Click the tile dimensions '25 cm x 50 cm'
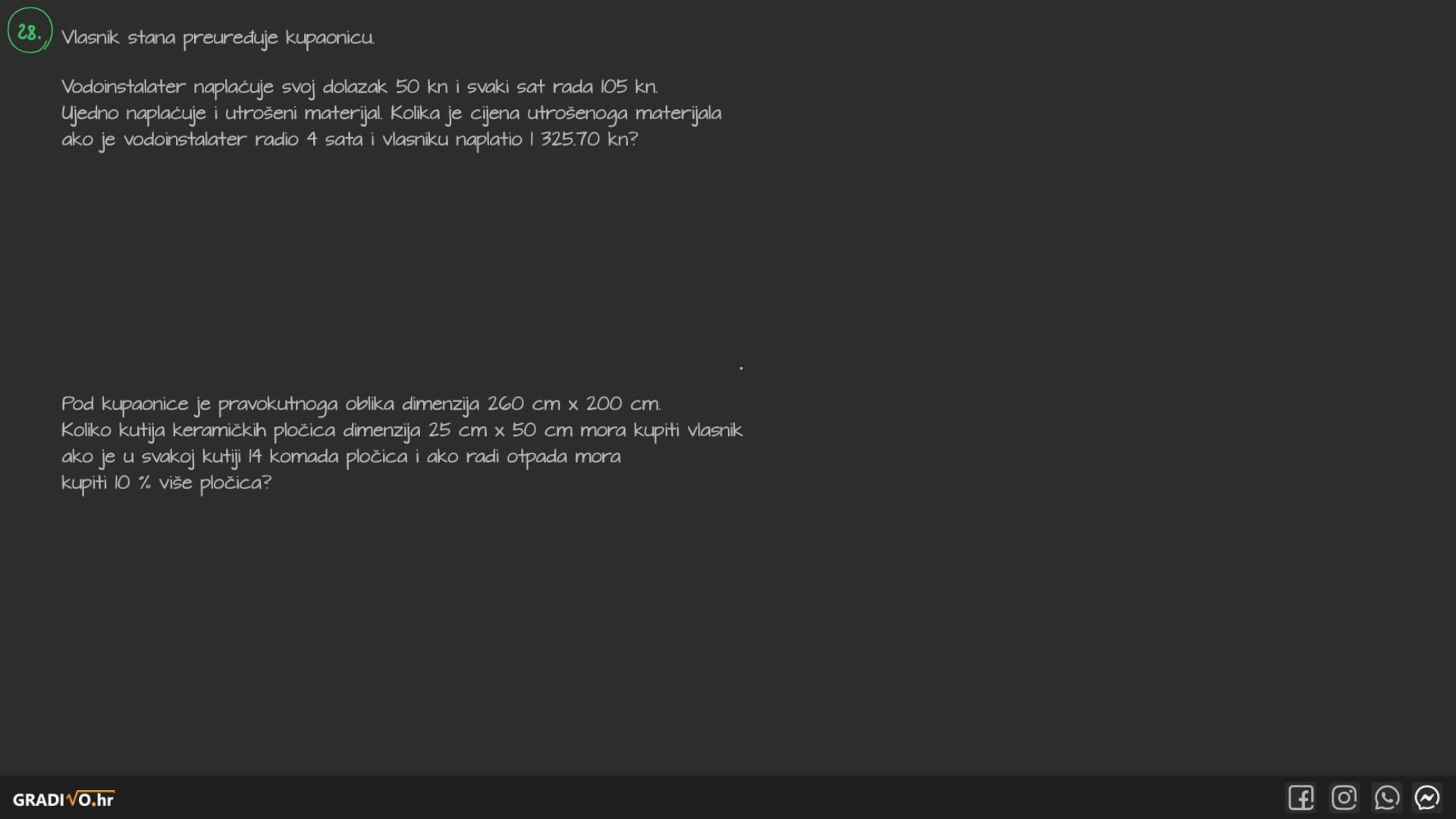The width and height of the screenshot is (1456, 819). pyautogui.click(x=500, y=431)
